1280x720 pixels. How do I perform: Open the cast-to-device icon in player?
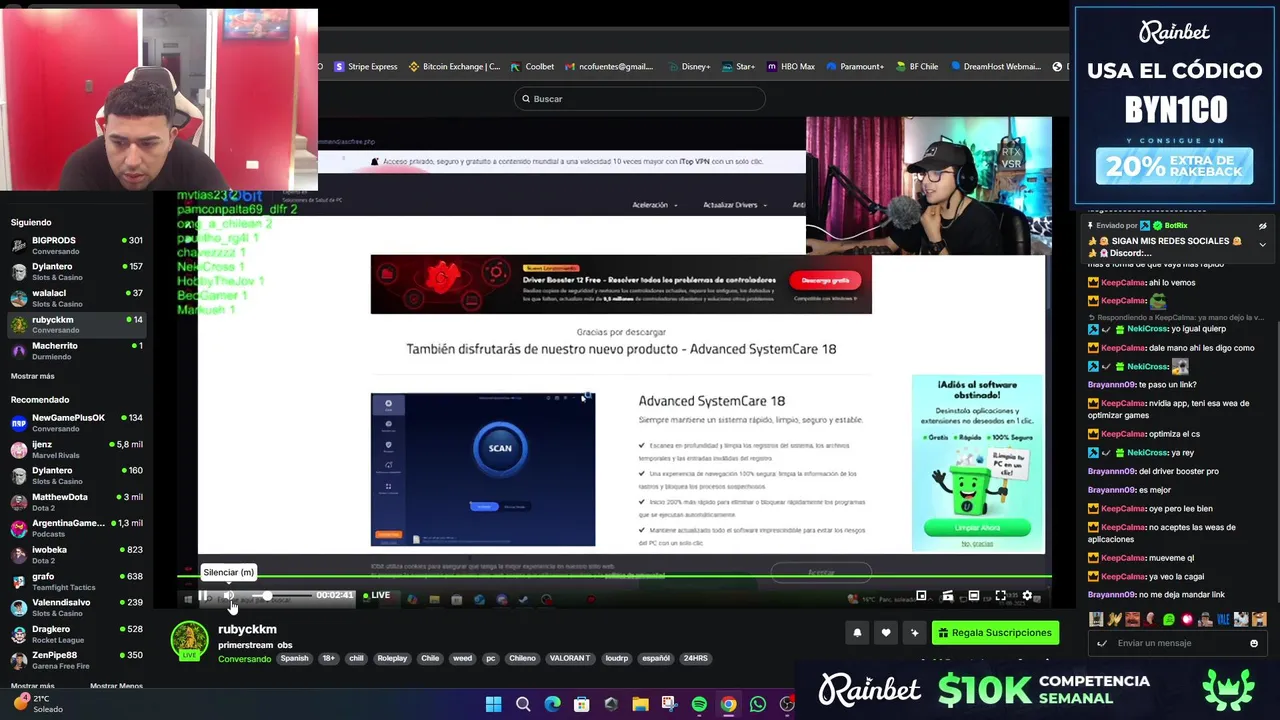point(947,596)
